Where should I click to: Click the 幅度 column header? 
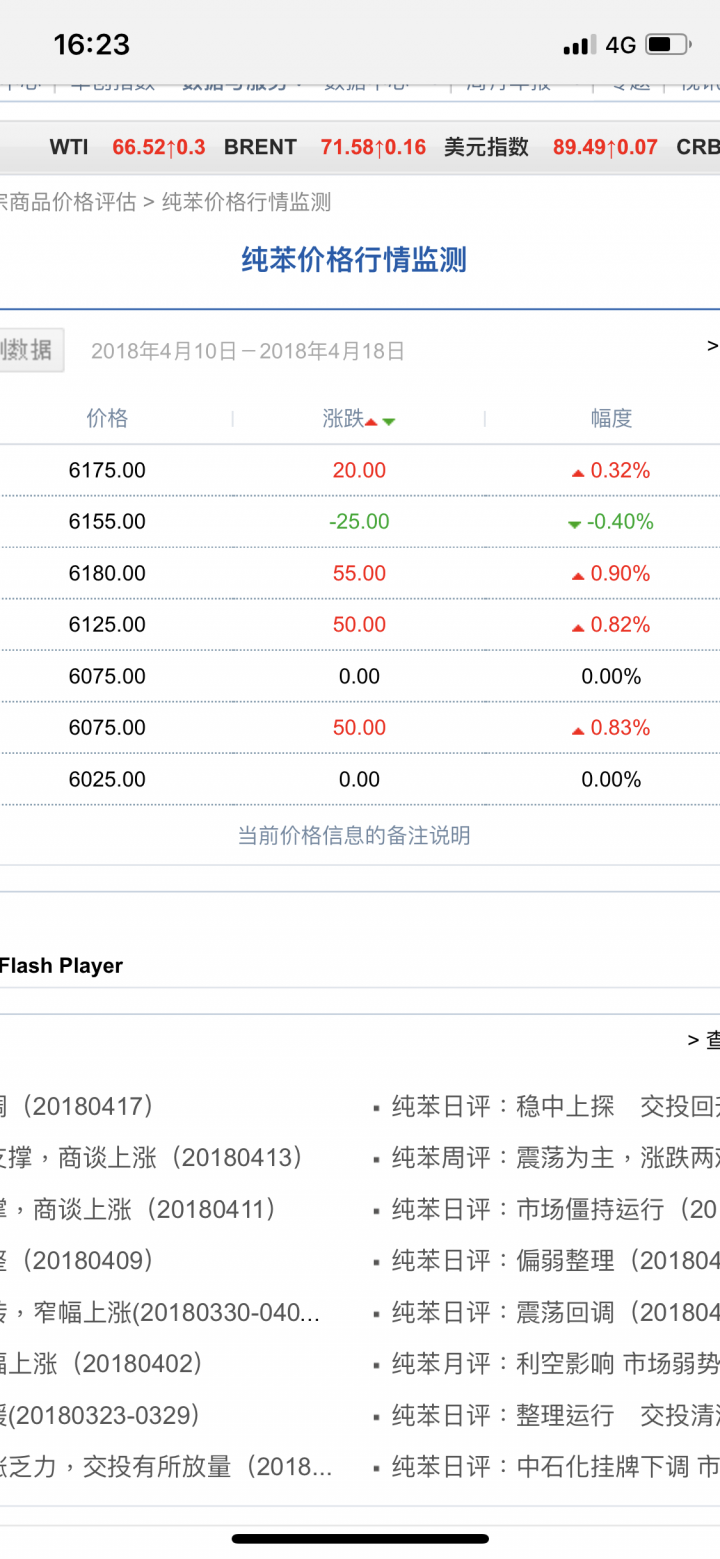pyautogui.click(x=611, y=419)
